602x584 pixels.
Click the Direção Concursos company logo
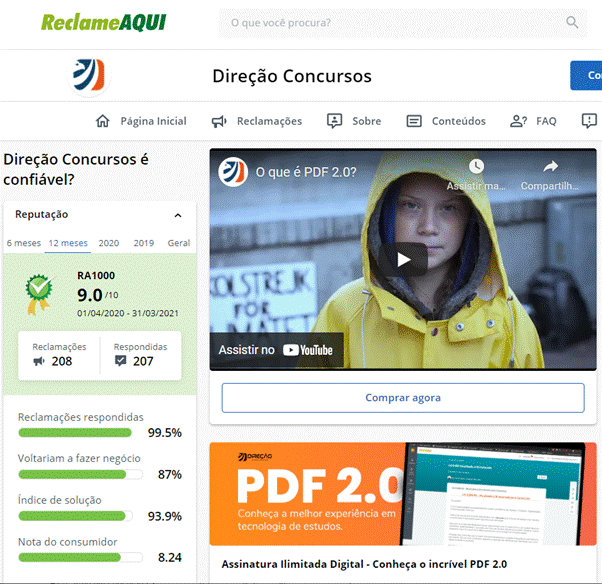(88, 76)
